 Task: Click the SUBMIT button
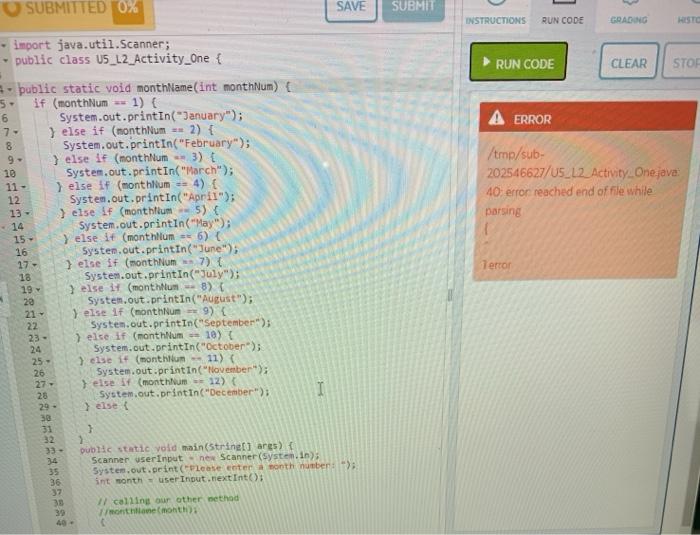(413, 7)
